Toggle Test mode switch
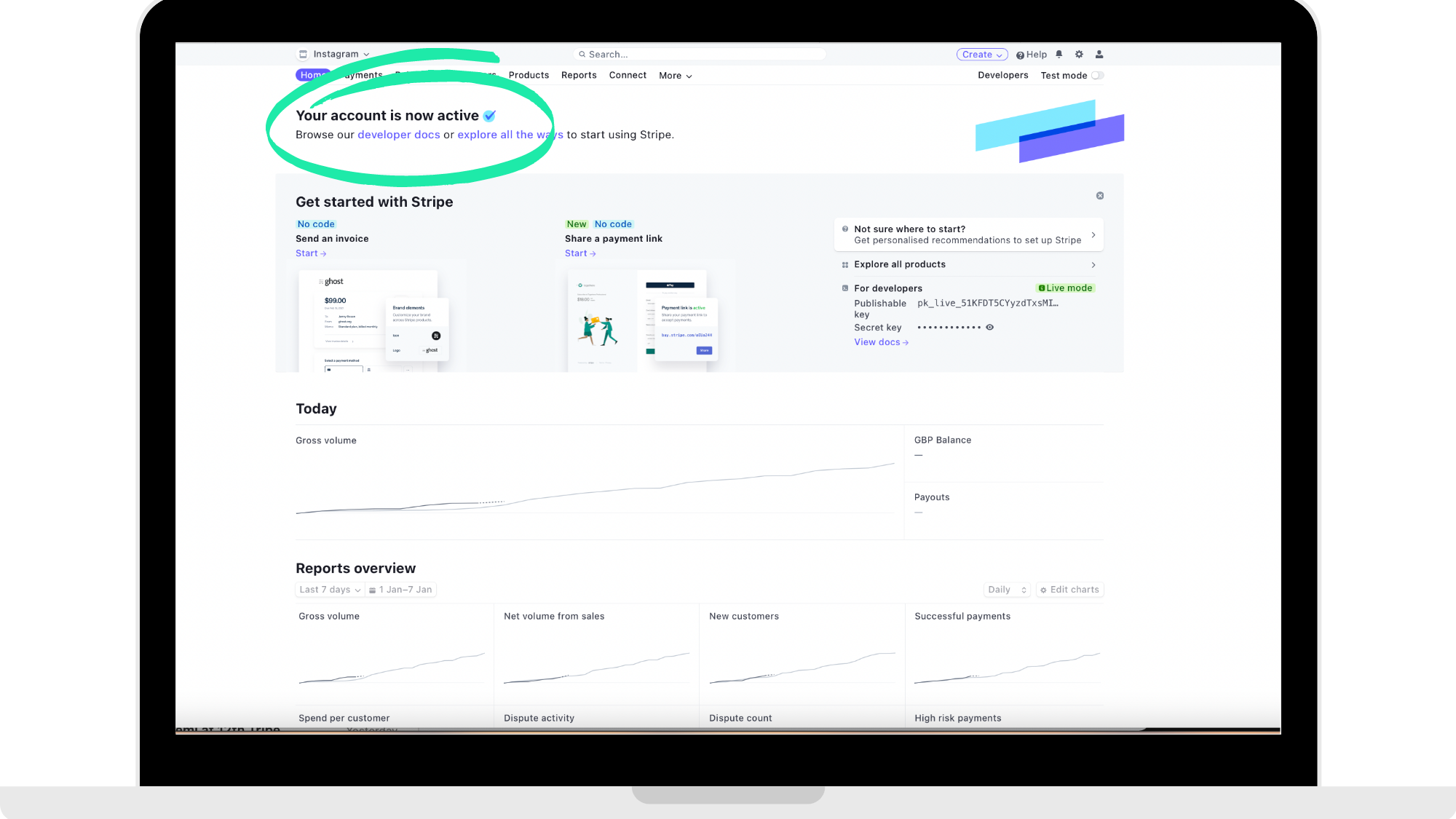 pos(1097,76)
